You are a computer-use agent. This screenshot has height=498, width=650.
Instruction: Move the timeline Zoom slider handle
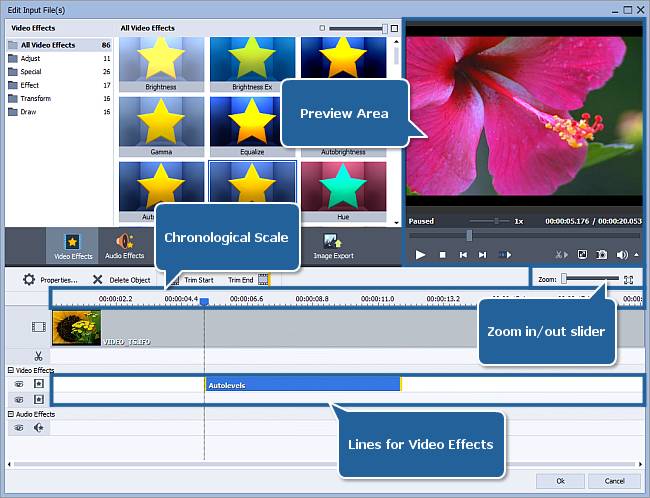tap(564, 279)
